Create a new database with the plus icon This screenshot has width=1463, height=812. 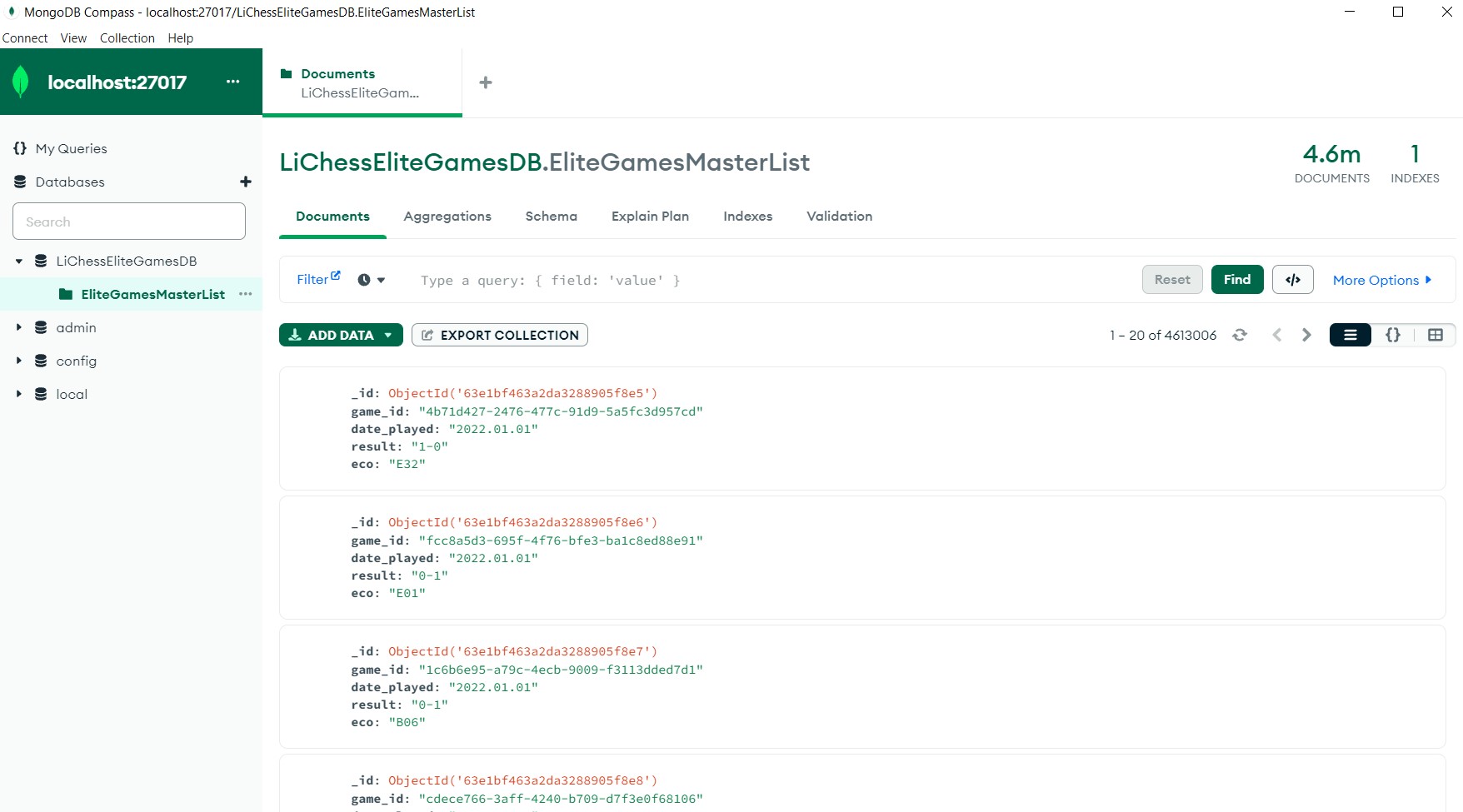coord(246,182)
